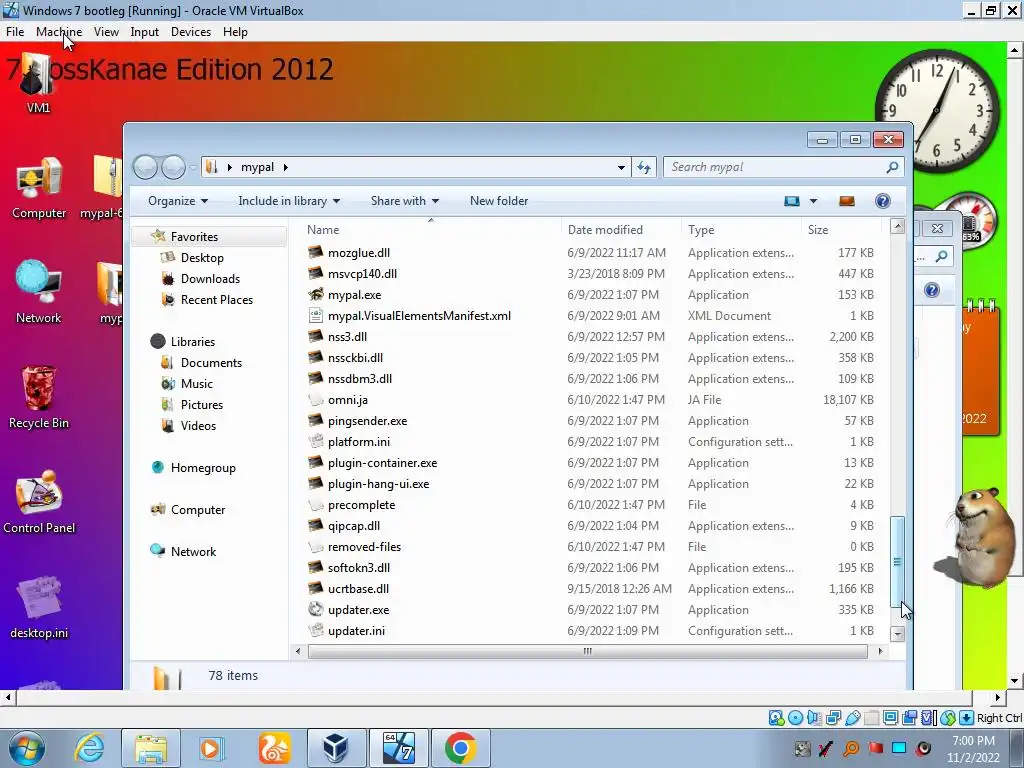
Task: Click the file list horizontal scrollbar
Action: coord(587,651)
